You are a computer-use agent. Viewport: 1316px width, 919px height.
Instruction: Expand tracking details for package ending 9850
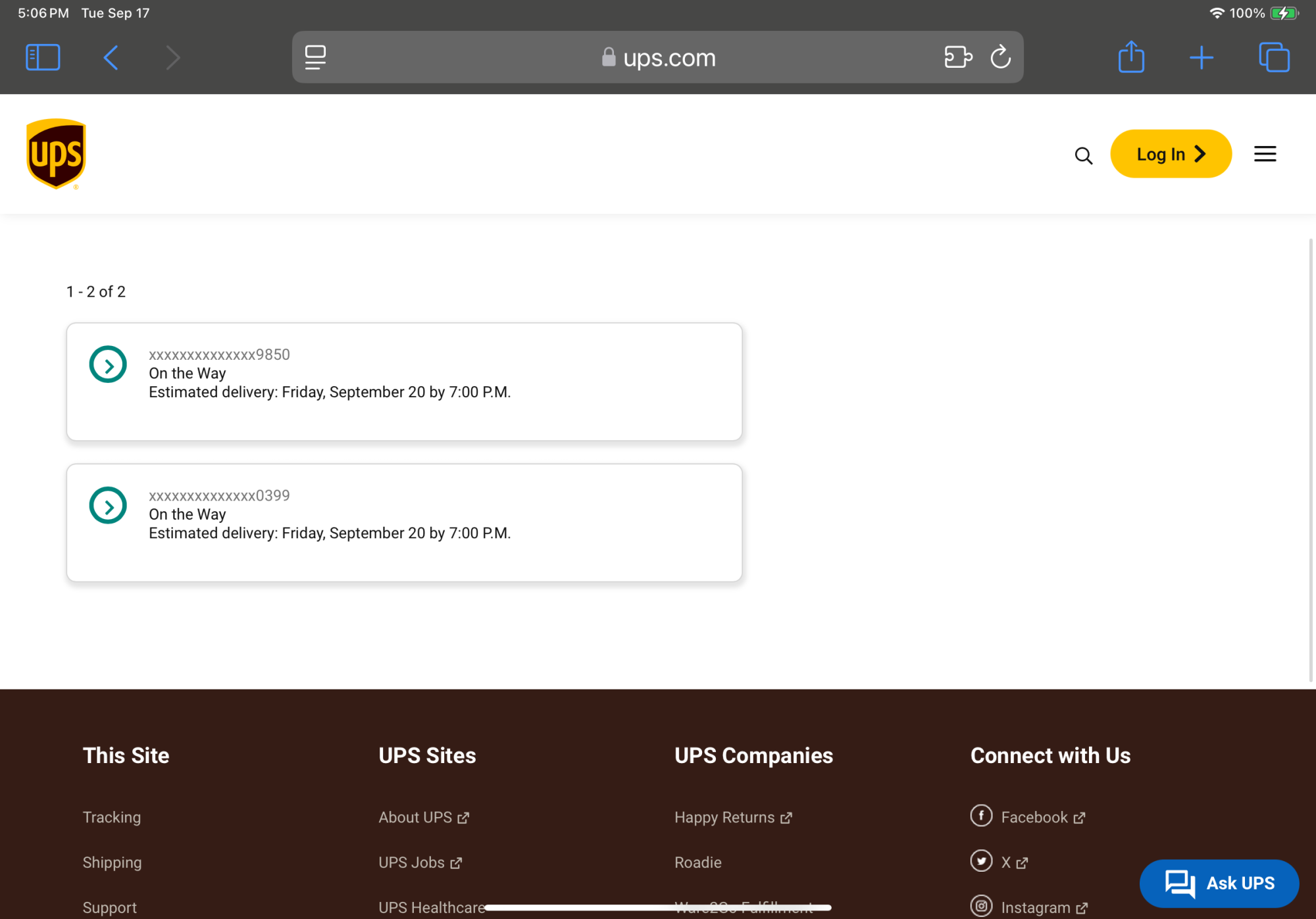click(x=108, y=364)
